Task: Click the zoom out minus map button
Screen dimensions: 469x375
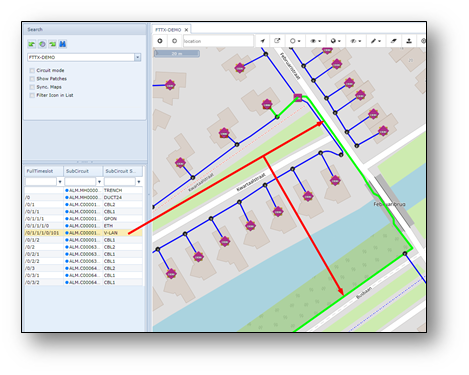Action: tap(174, 41)
